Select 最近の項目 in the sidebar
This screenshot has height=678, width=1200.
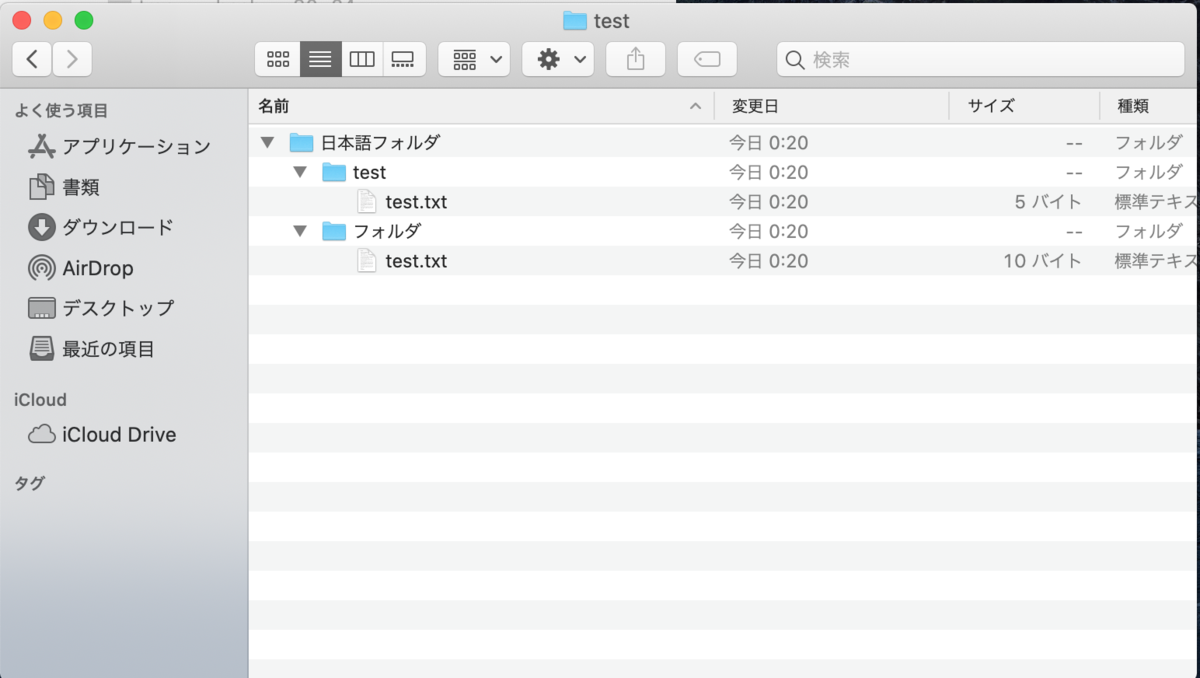point(105,347)
